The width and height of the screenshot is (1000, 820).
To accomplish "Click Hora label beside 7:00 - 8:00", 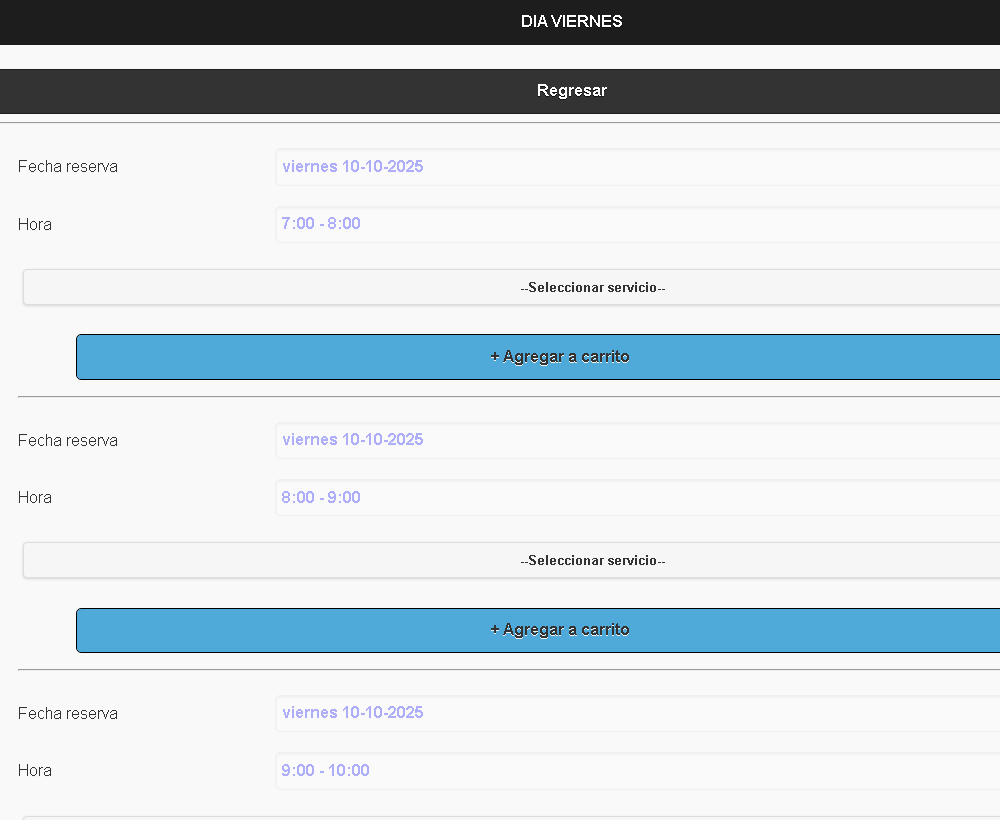I will click(35, 225).
